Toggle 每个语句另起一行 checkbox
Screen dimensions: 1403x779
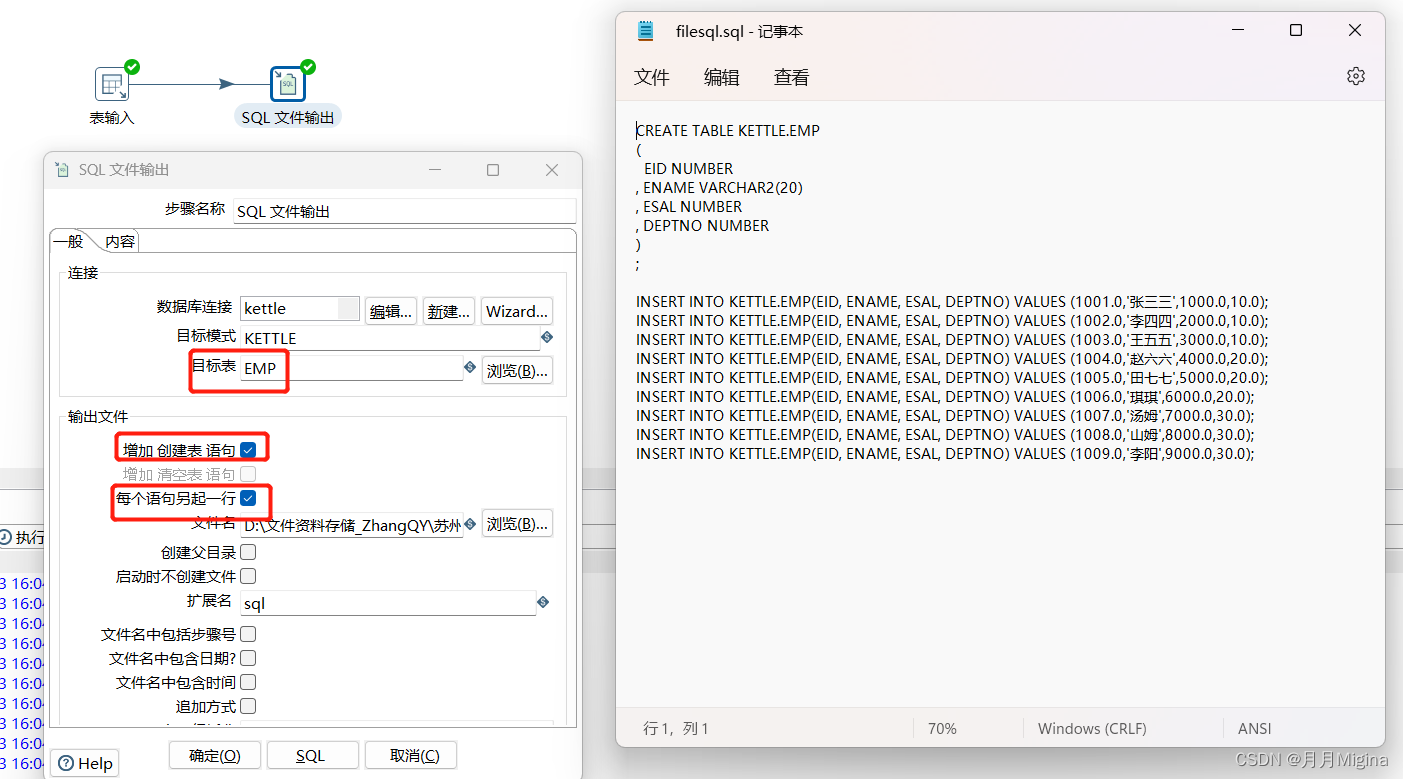pos(248,497)
